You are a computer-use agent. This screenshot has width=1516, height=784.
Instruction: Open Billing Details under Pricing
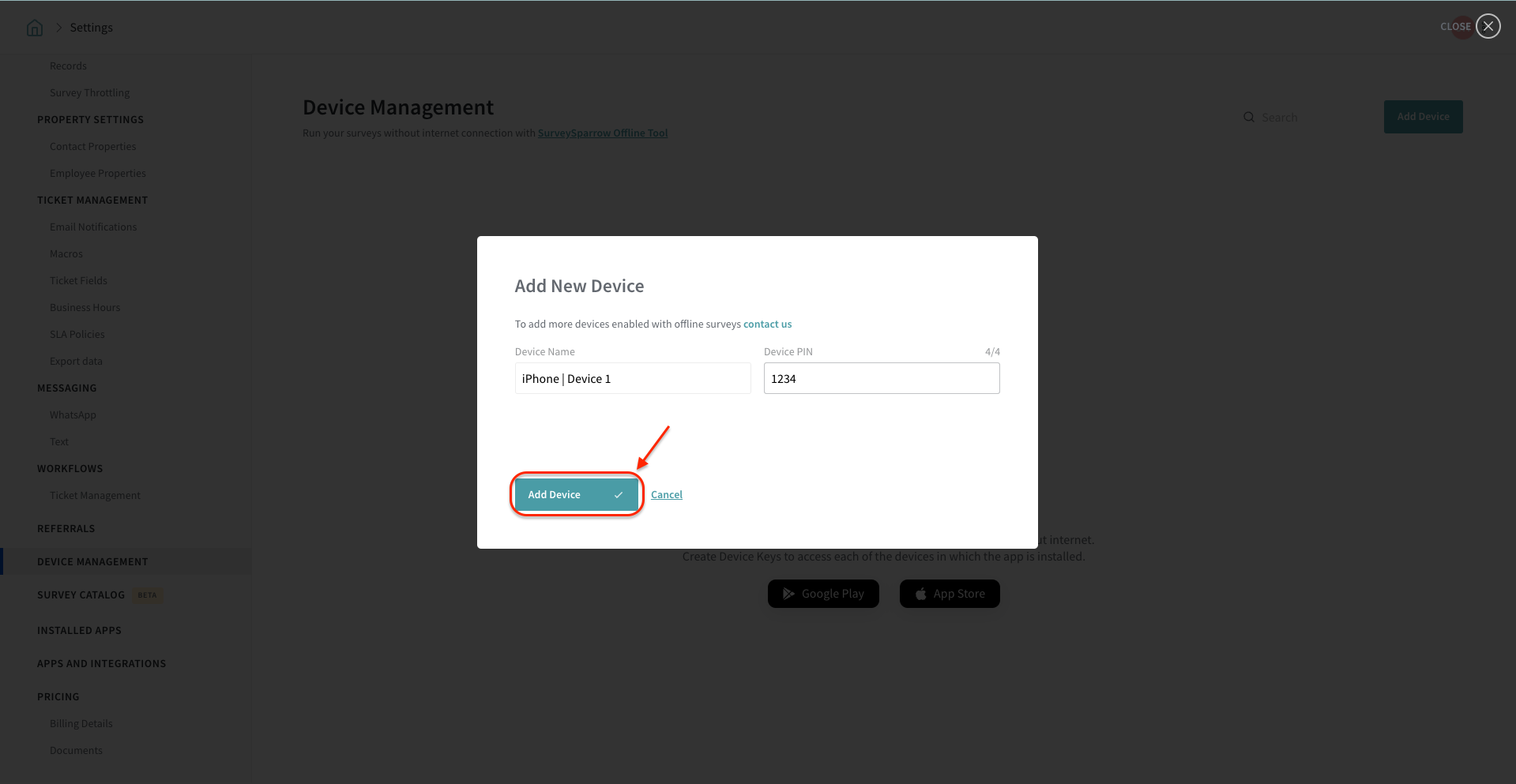81,724
